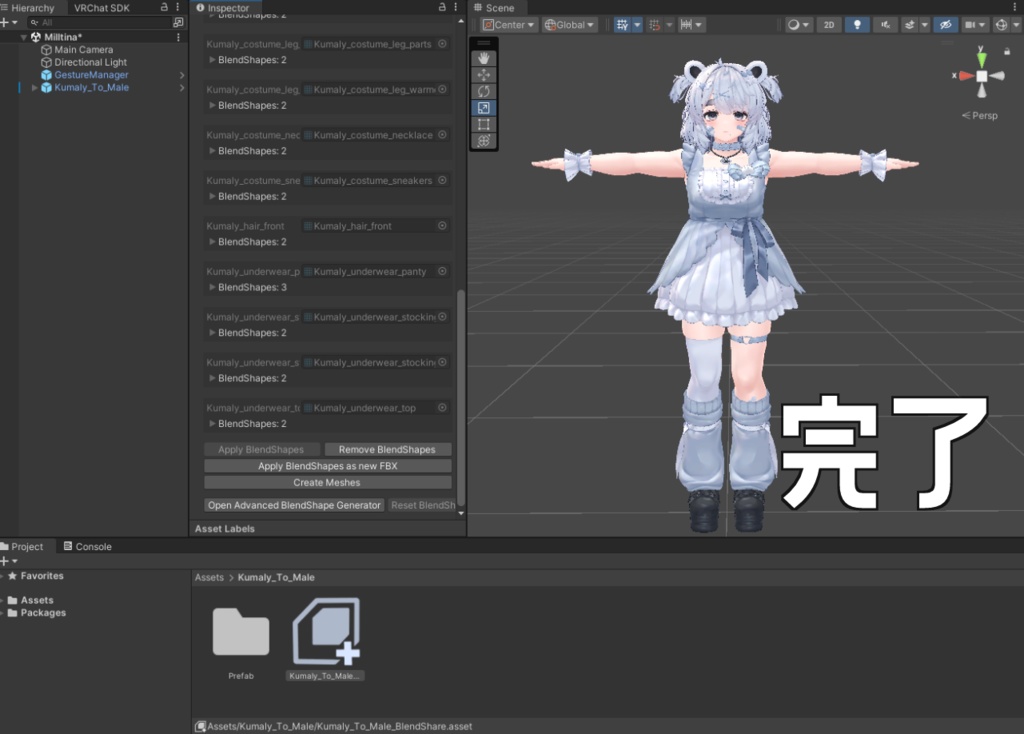Open the draw mode shading icon

793,25
